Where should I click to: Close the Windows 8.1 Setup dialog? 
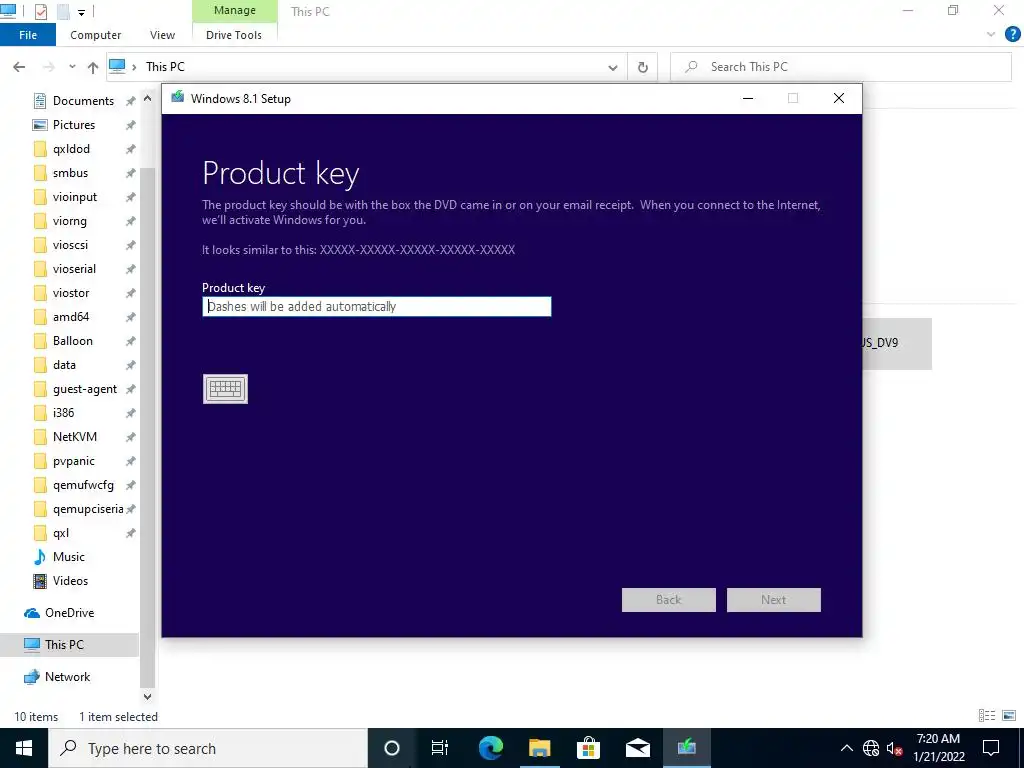839,98
